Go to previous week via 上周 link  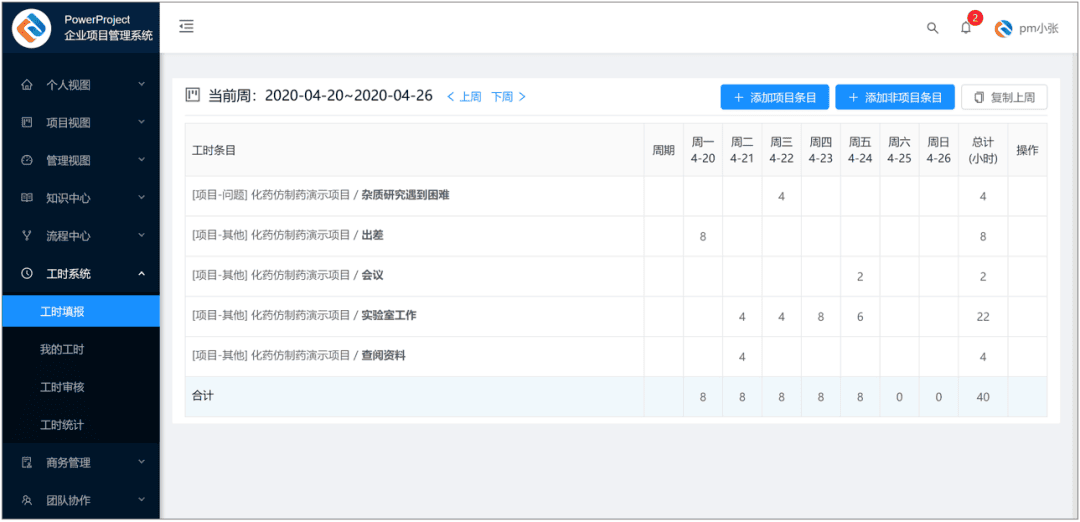[464, 96]
